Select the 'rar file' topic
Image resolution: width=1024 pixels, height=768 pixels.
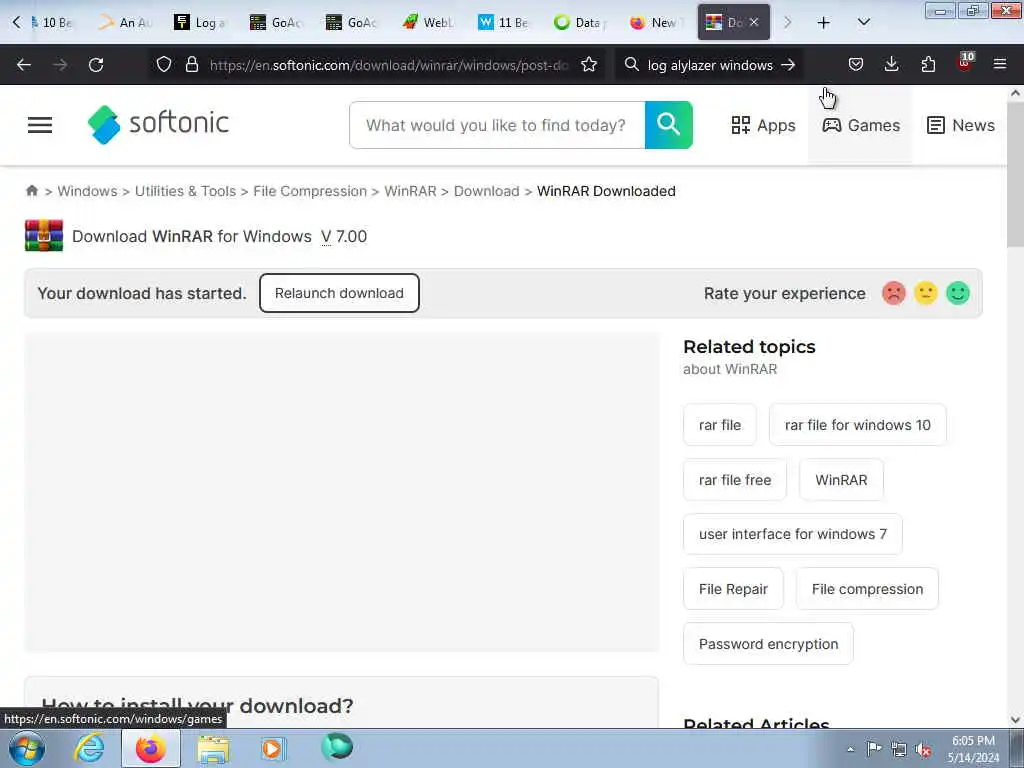click(x=720, y=425)
